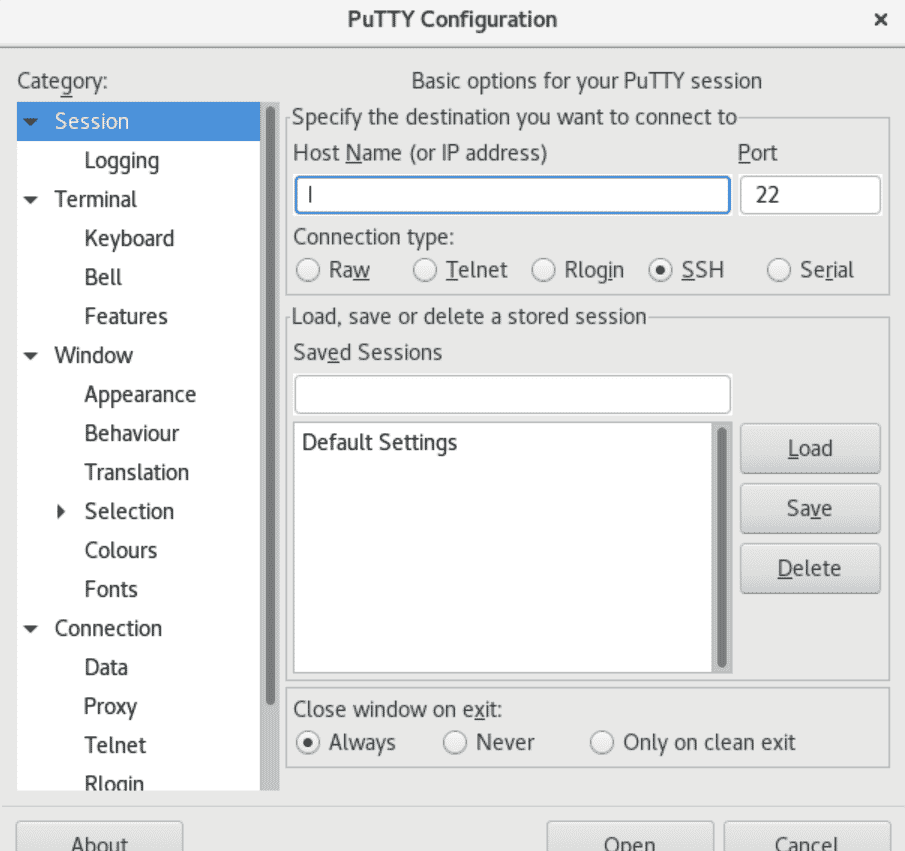The height and width of the screenshot is (851, 905).
Task: Cancel the PuTTY configuration
Action: click(807, 837)
